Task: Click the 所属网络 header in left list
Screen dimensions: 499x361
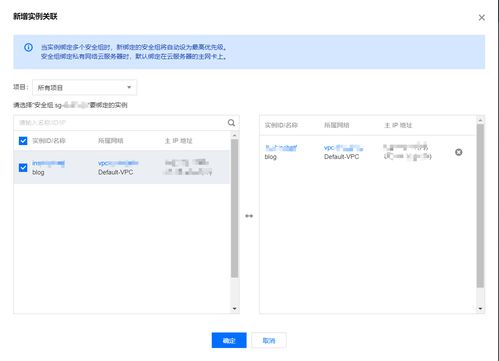Action: (111, 141)
